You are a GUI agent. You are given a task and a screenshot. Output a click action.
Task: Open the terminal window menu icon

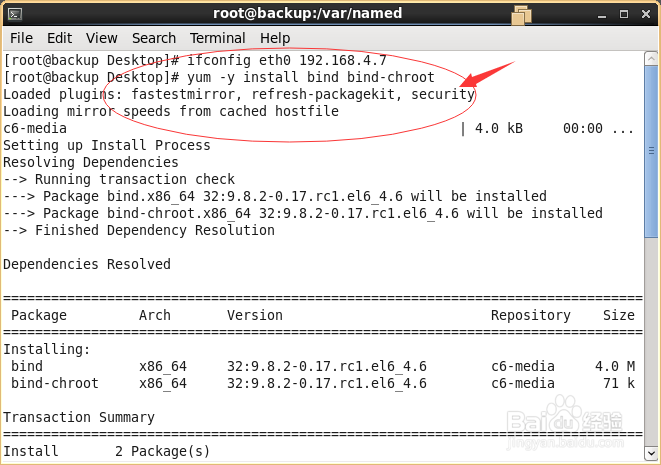17,14
